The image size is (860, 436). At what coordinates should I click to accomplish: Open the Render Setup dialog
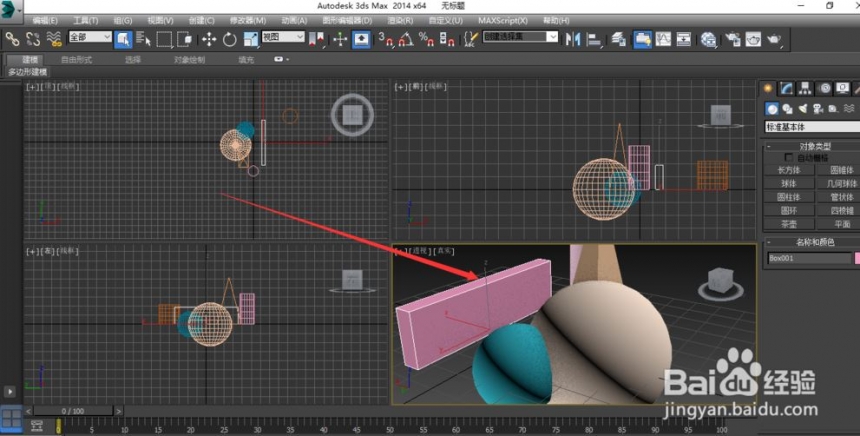pos(733,39)
